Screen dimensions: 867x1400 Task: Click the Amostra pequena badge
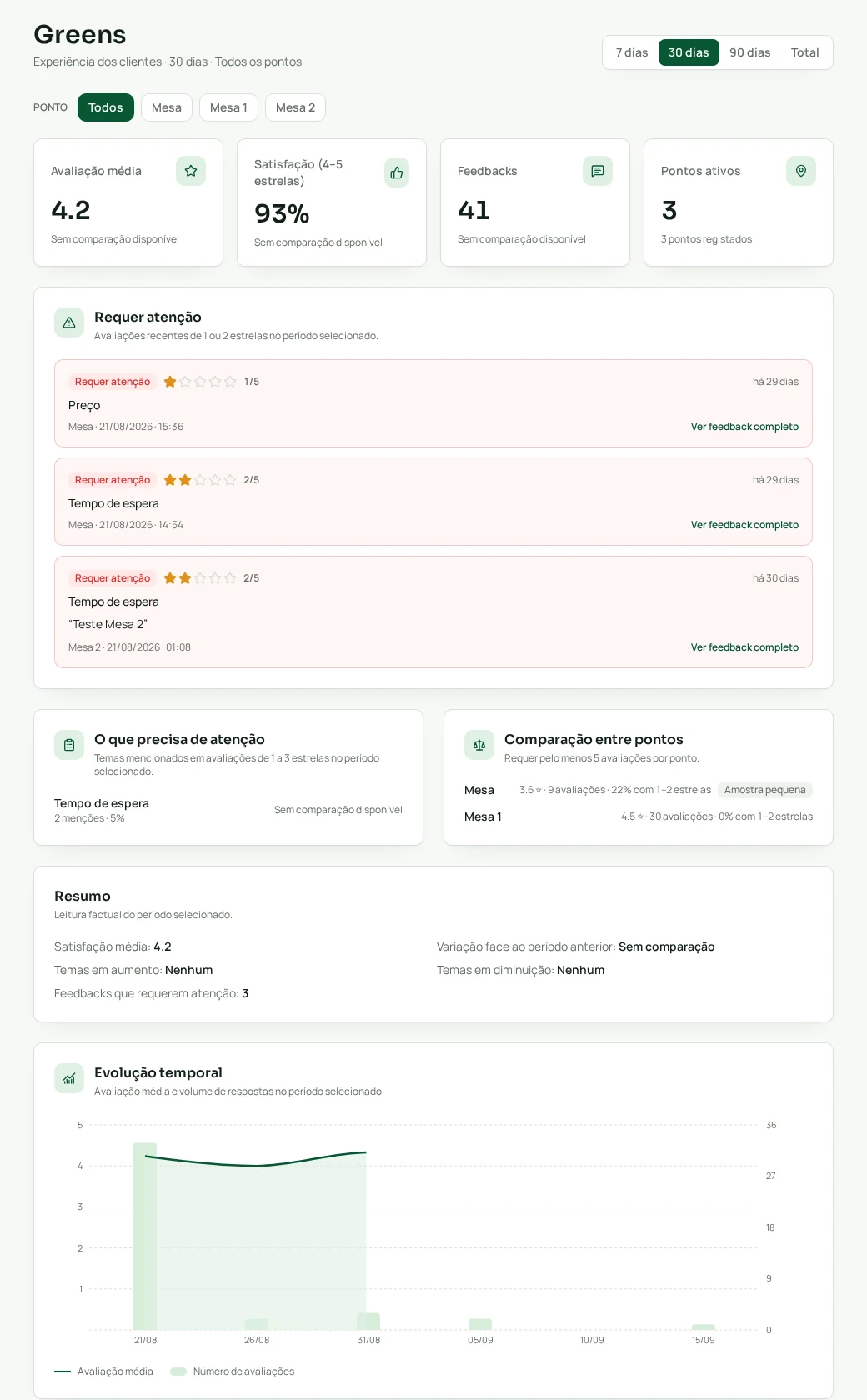[x=765, y=790]
